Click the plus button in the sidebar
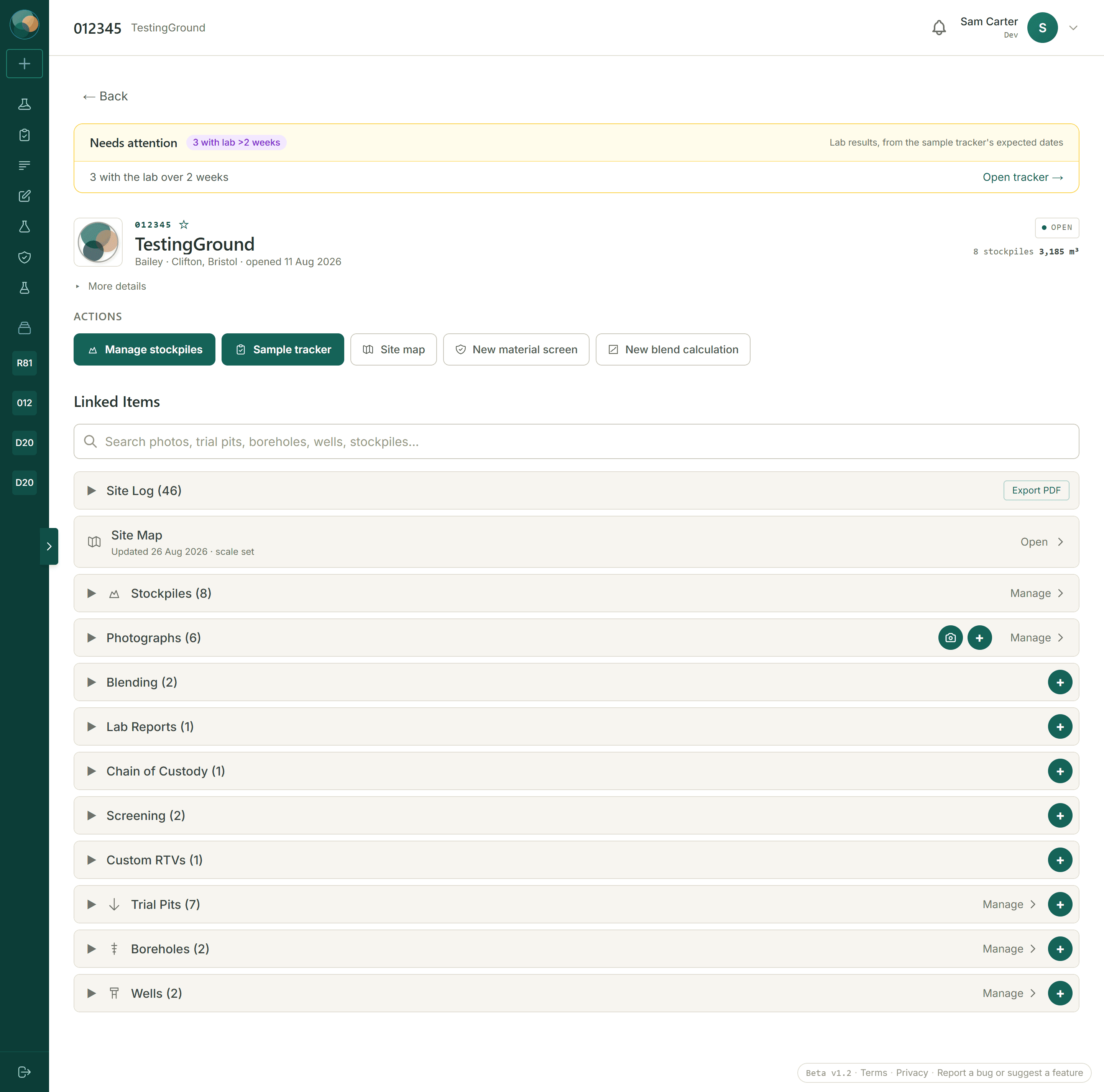The image size is (1104, 1092). click(x=25, y=63)
